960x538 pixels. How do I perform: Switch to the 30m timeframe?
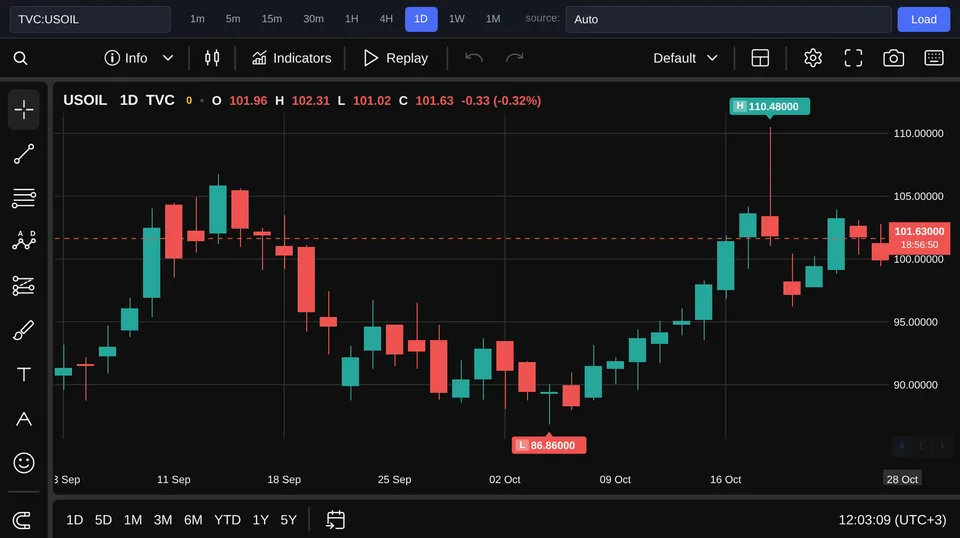[x=313, y=19]
